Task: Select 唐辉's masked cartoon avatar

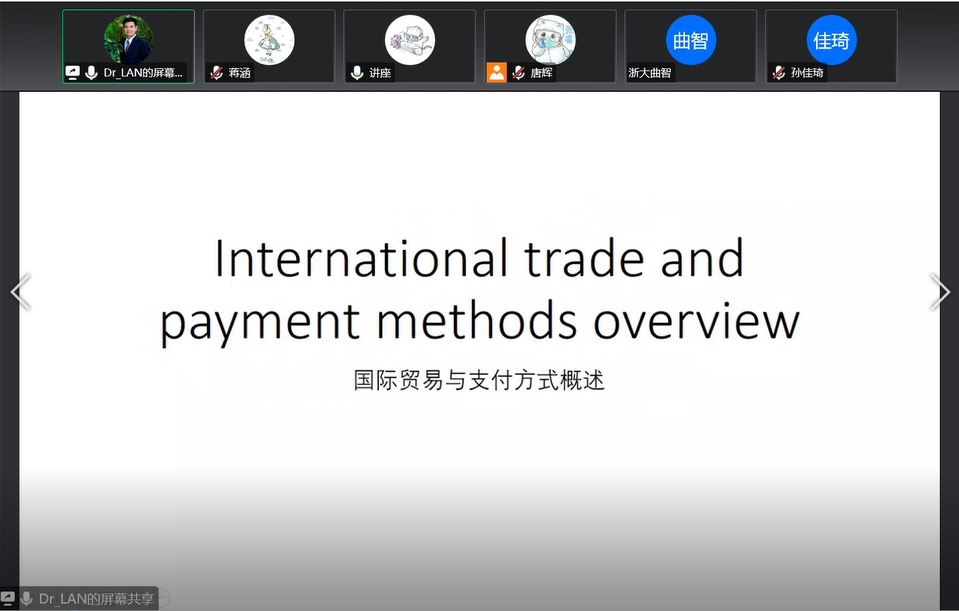Action: 550,39
